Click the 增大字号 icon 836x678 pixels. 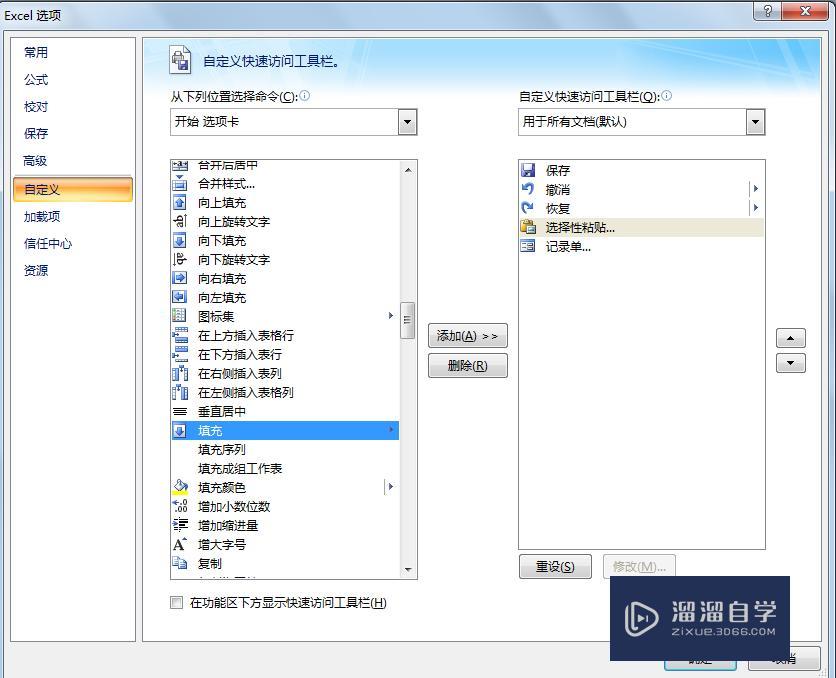(x=180, y=544)
